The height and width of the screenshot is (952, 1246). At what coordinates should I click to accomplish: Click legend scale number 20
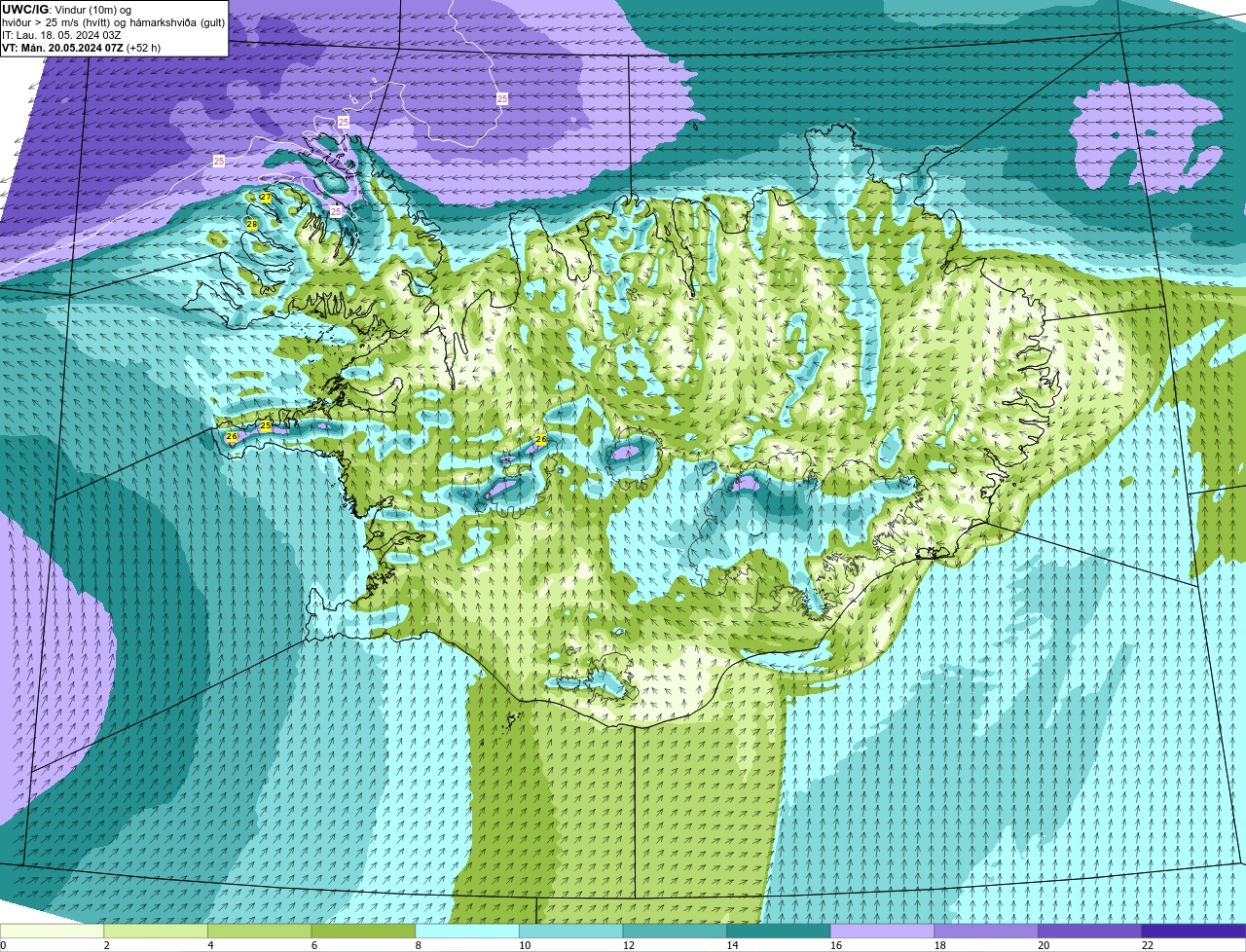click(x=1044, y=945)
